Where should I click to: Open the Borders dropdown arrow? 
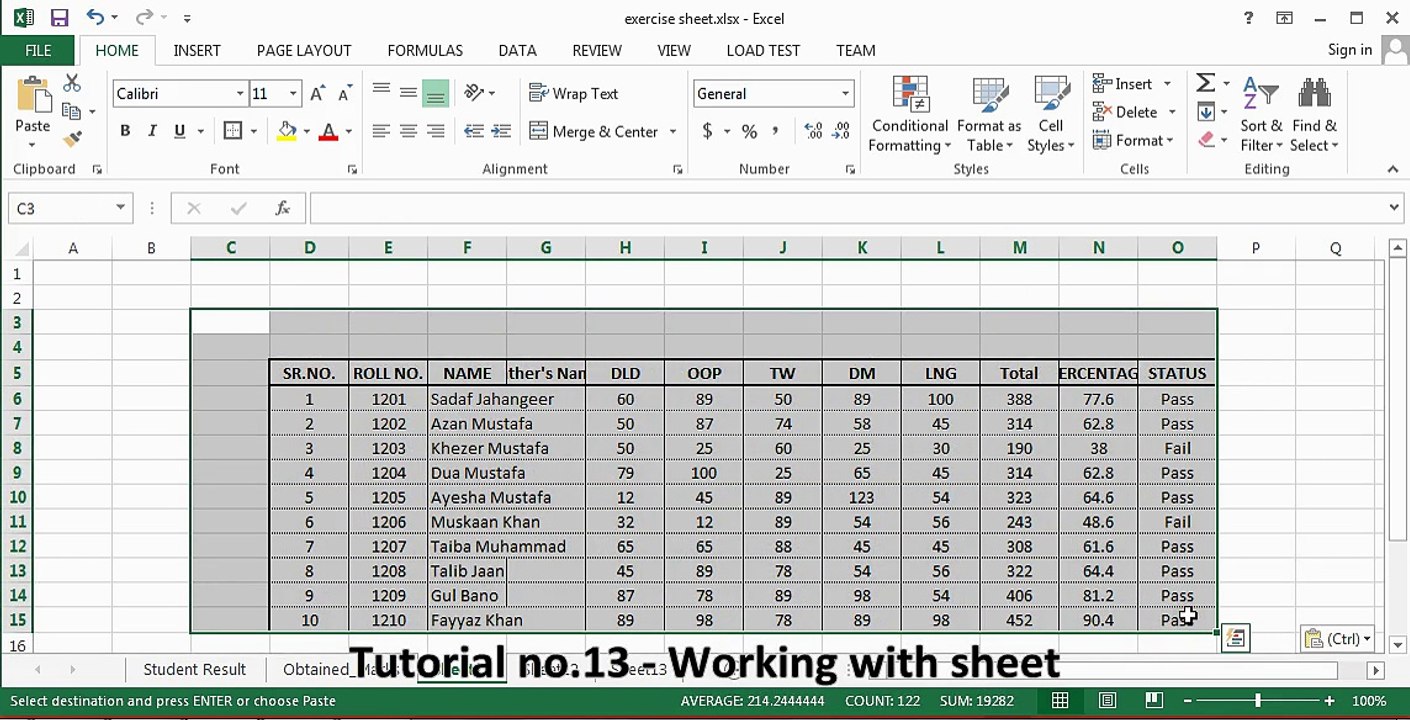254,131
